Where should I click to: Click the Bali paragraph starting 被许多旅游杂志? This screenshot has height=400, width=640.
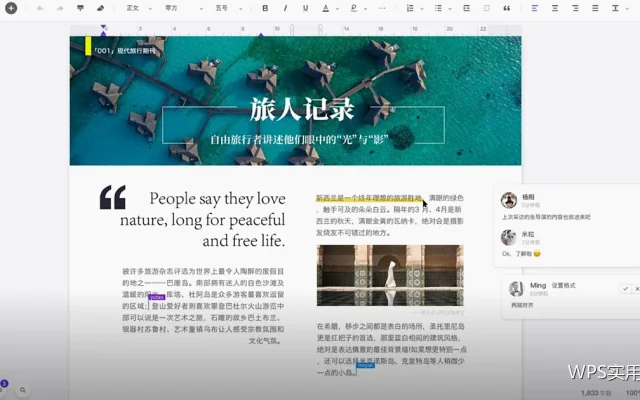(x=203, y=306)
